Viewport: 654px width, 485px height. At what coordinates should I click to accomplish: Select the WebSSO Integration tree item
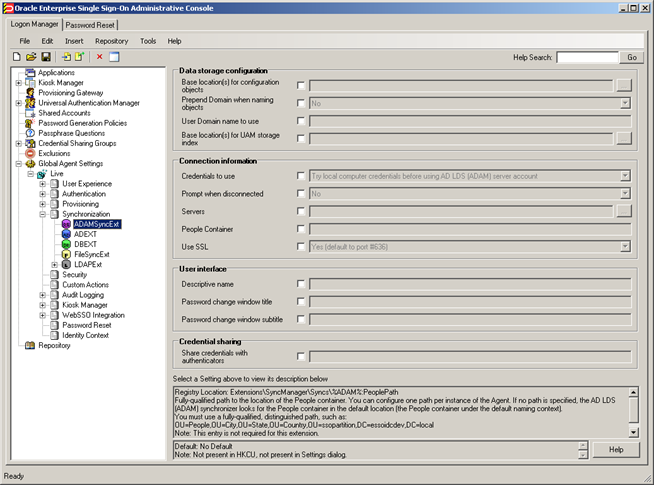(x=93, y=315)
